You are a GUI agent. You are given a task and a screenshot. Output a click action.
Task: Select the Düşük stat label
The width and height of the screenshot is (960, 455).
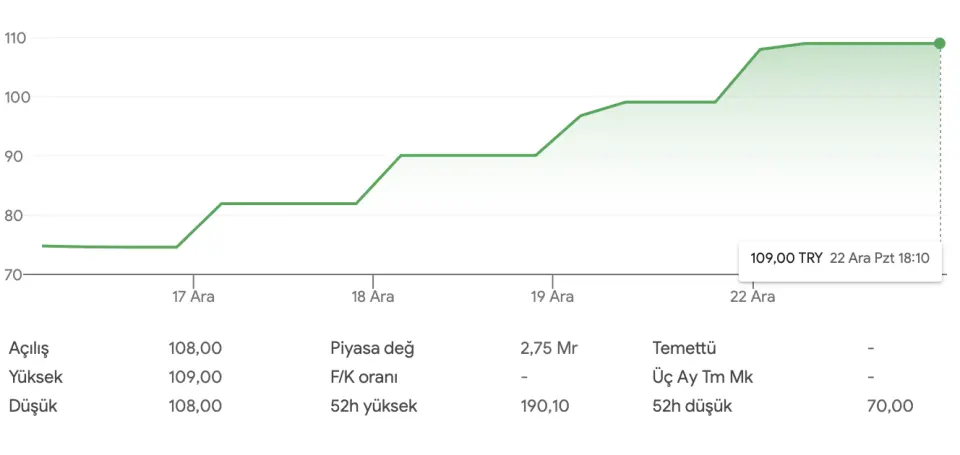click(30, 406)
